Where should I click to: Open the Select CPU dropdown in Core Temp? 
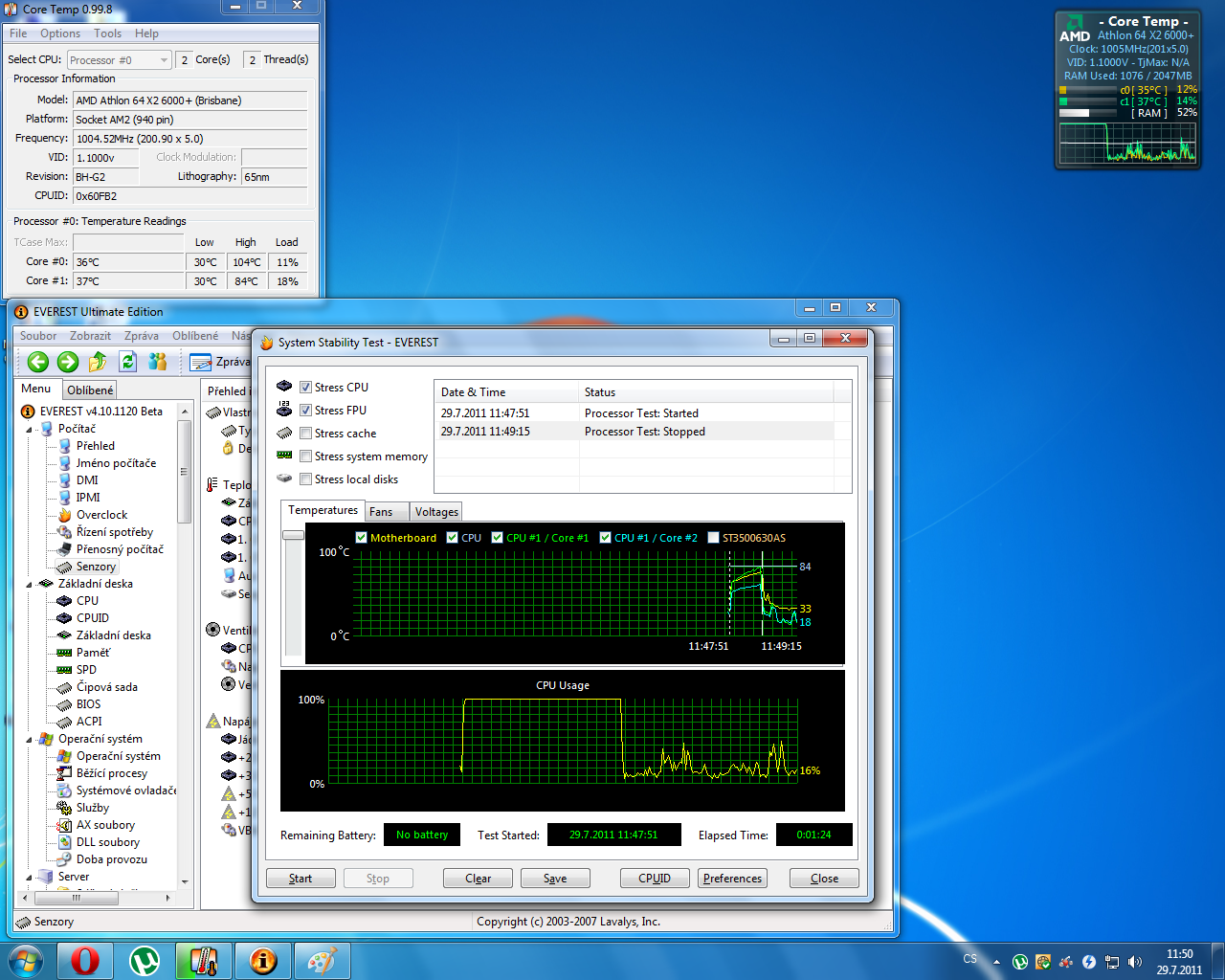[119, 60]
